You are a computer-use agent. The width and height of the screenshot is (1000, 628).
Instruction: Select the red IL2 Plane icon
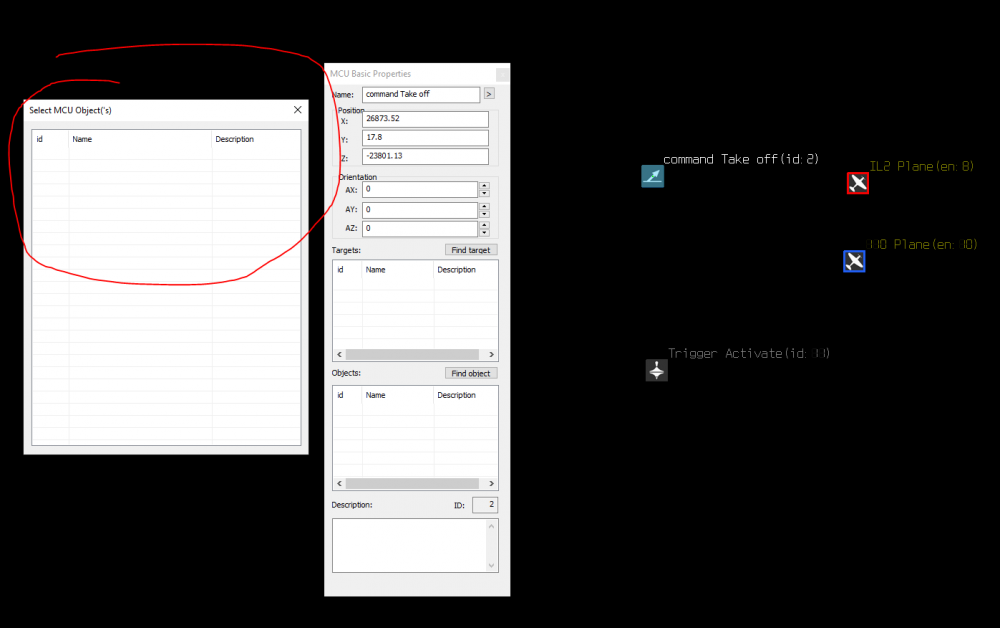click(858, 183)
